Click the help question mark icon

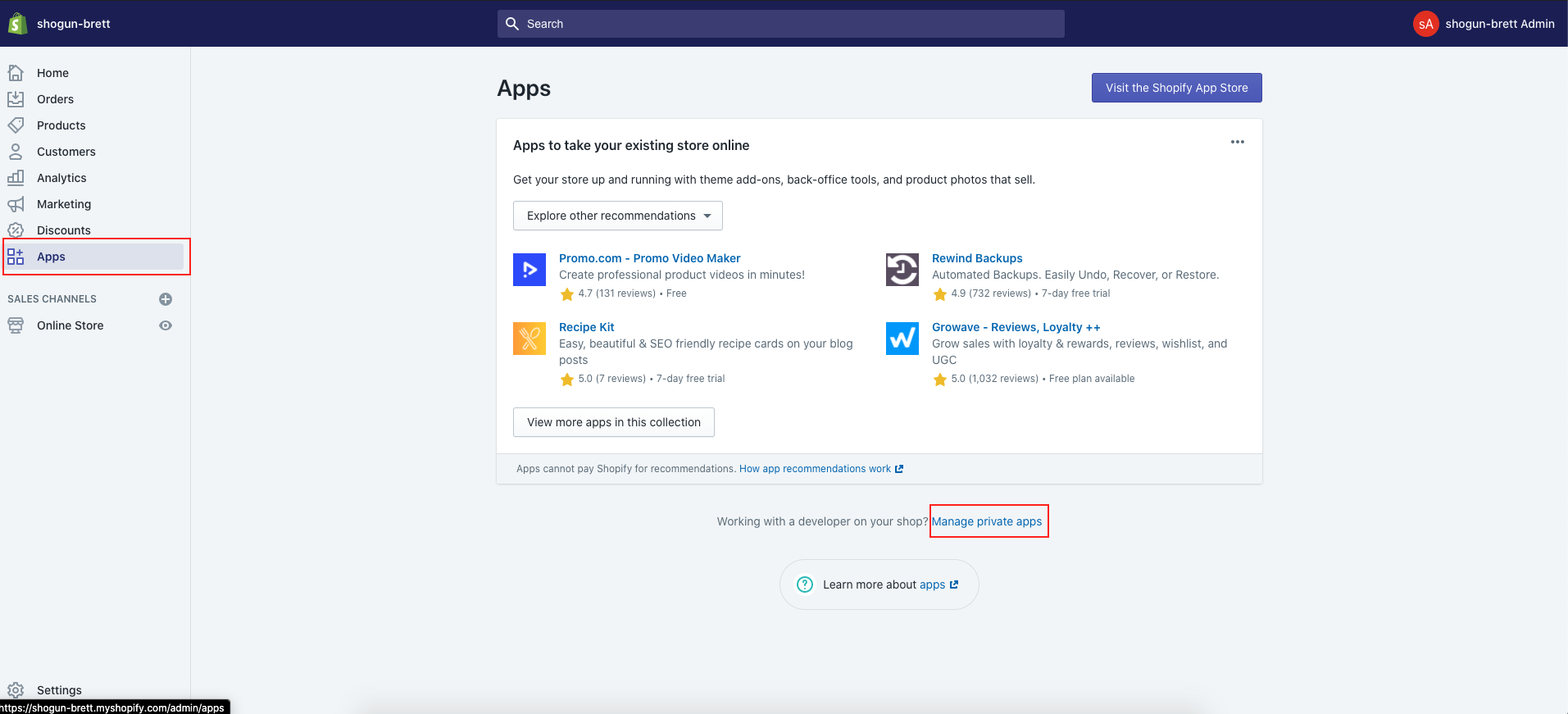(x=805, y=584)
